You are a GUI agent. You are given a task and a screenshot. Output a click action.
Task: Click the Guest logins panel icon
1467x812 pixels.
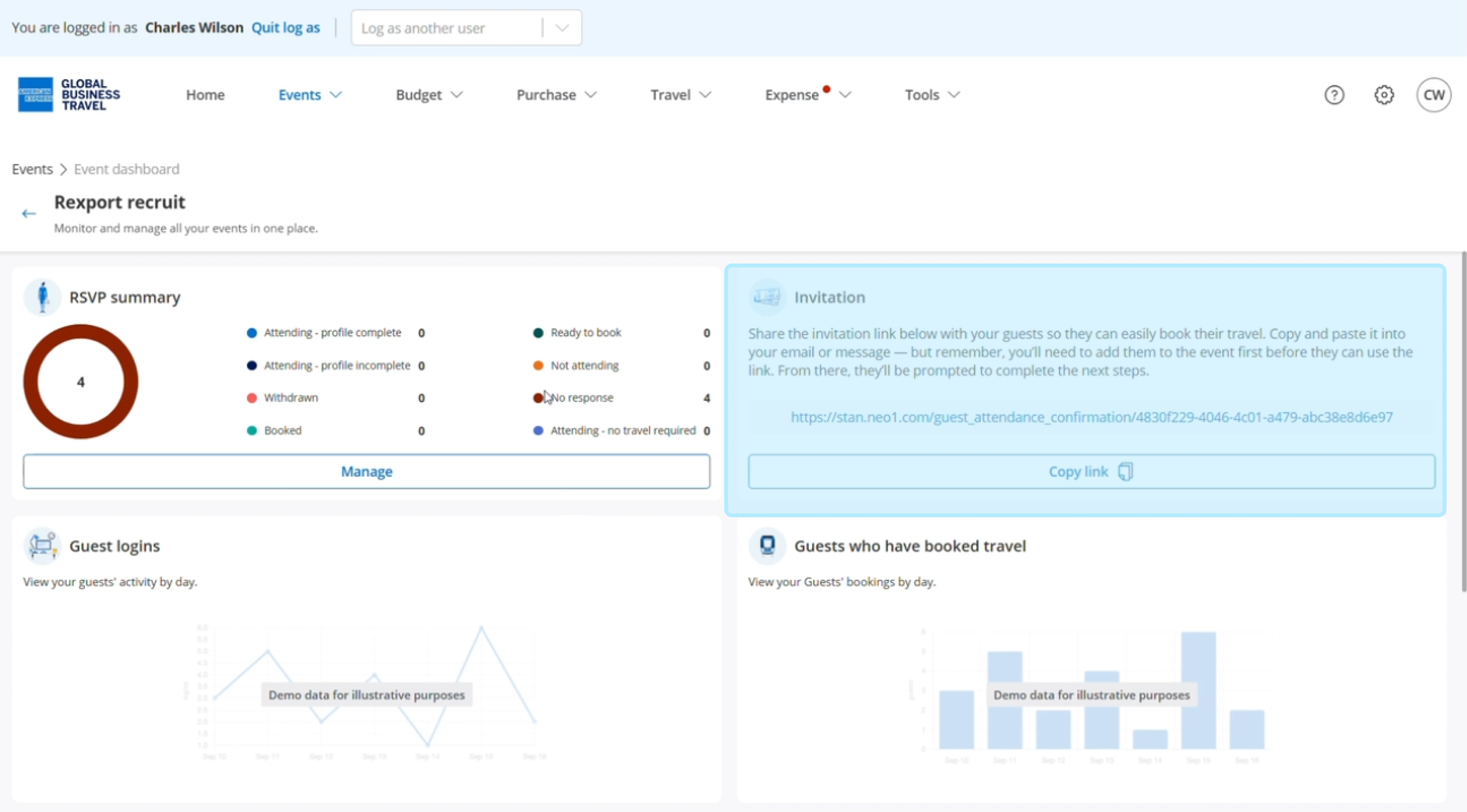coord(42,546)
